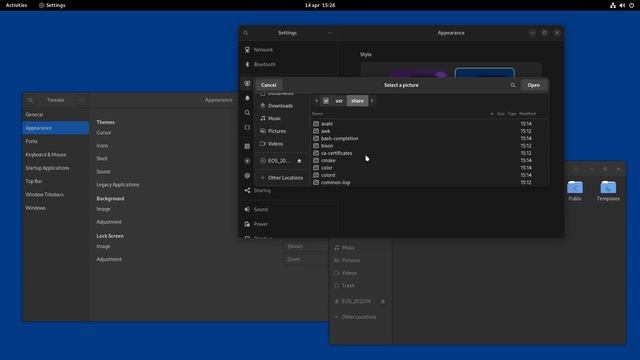Eject EOS_202204 in Files window sidebar
This screenshot has width=640, height=360.
point(382,302)
